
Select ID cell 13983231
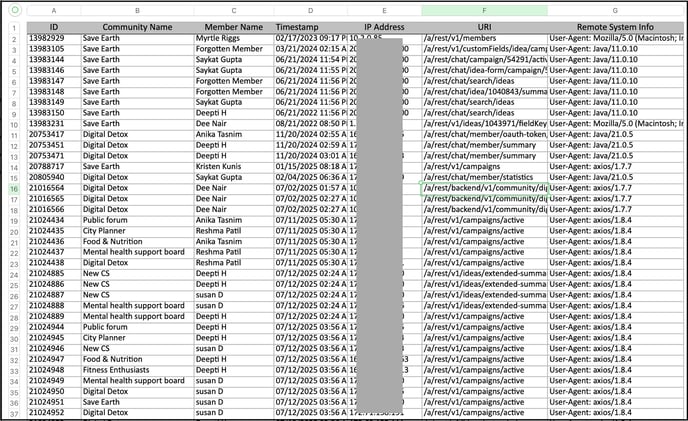tap(54, 124)
